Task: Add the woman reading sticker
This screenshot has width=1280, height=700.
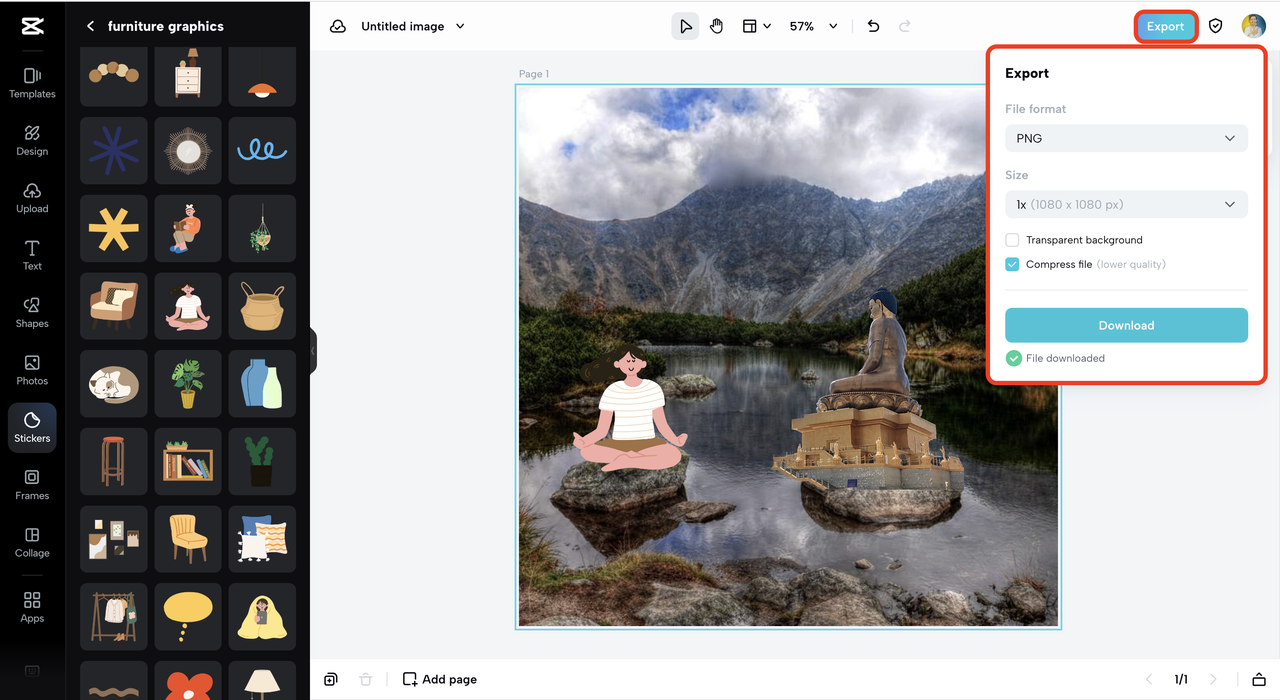Action: pos(188,229)
